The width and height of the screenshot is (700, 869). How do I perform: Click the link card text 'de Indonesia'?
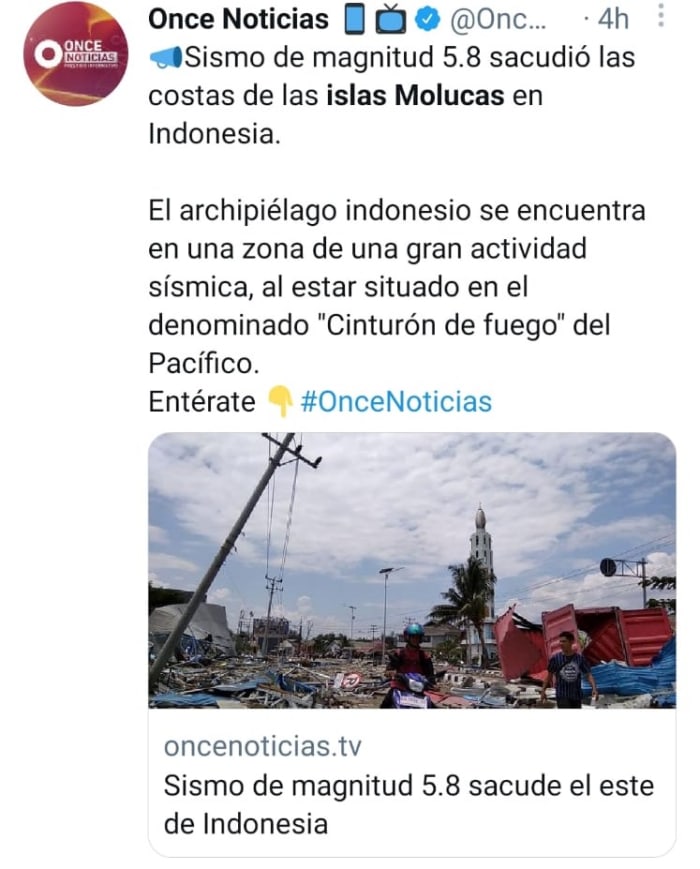click(246, 824)
